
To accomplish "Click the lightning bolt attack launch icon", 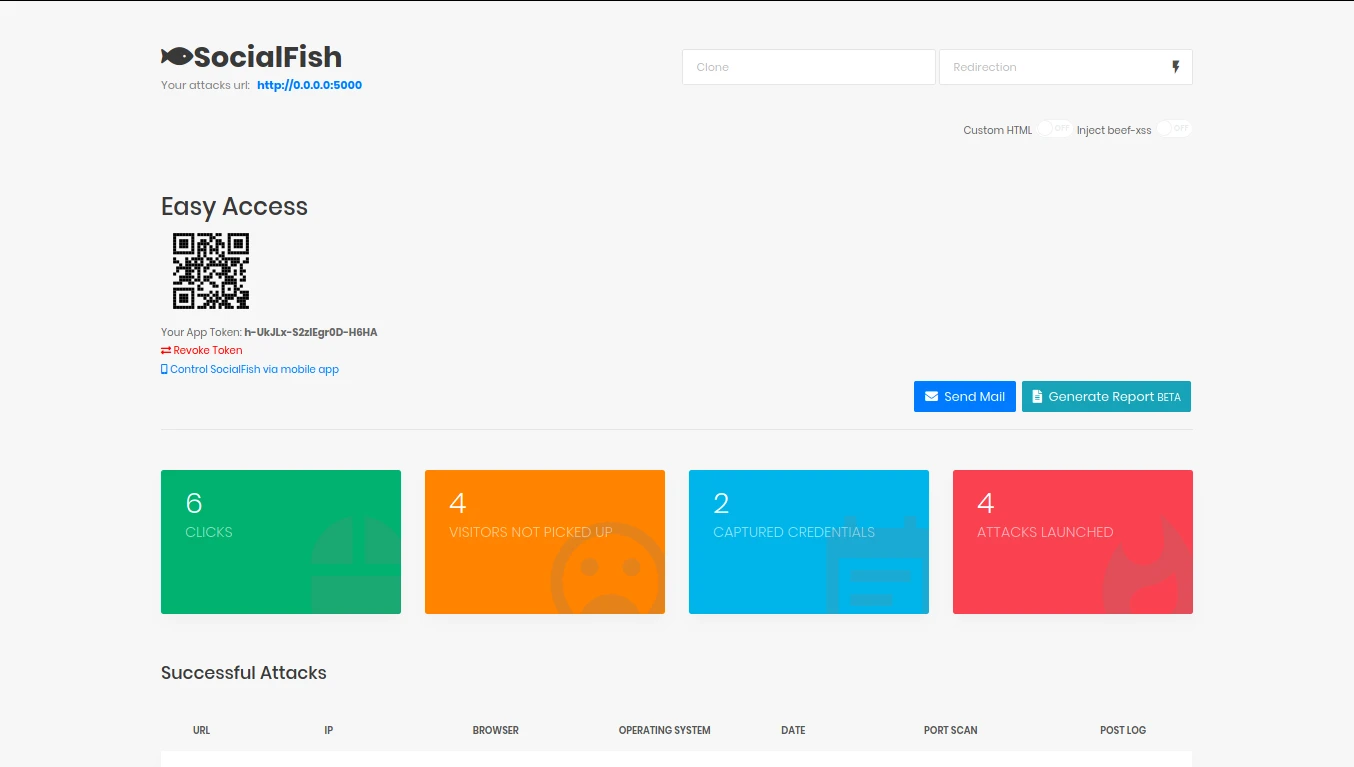I will click(1176, 66).
